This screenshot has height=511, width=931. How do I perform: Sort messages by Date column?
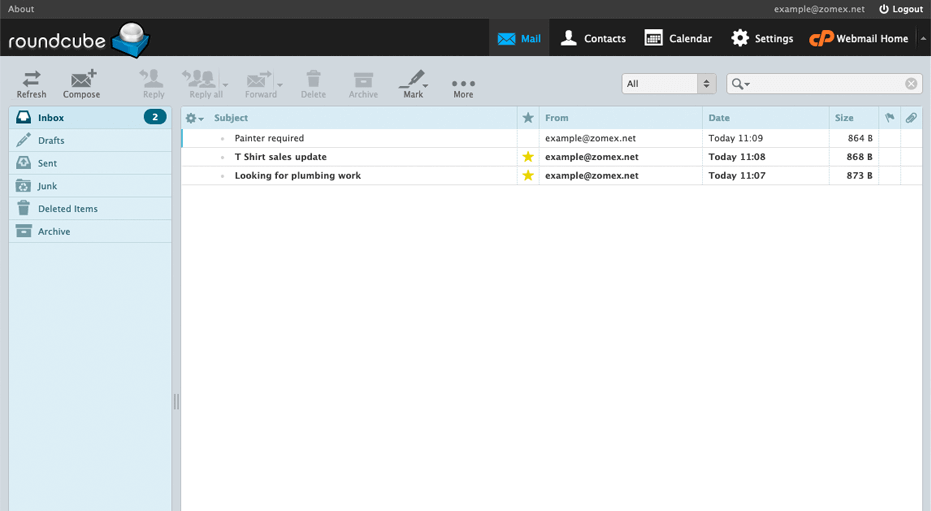718,118
